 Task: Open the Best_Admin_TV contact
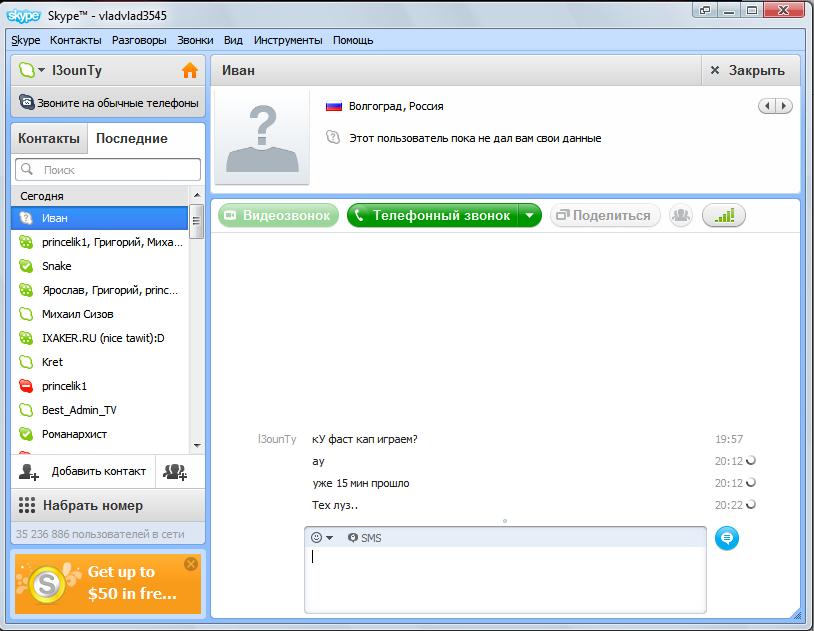100,410
